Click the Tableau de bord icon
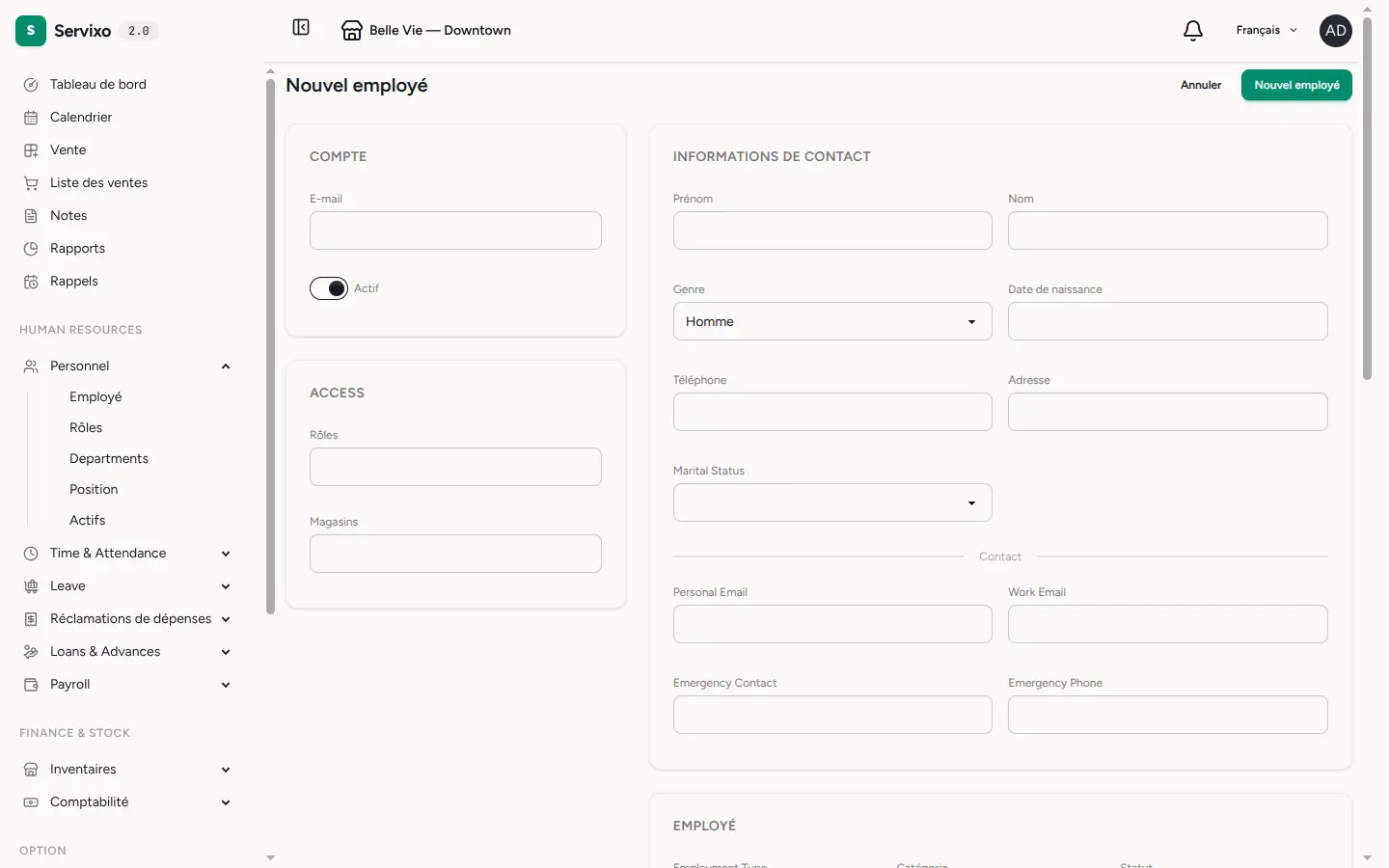1389x868 pixels. (31, 85)
